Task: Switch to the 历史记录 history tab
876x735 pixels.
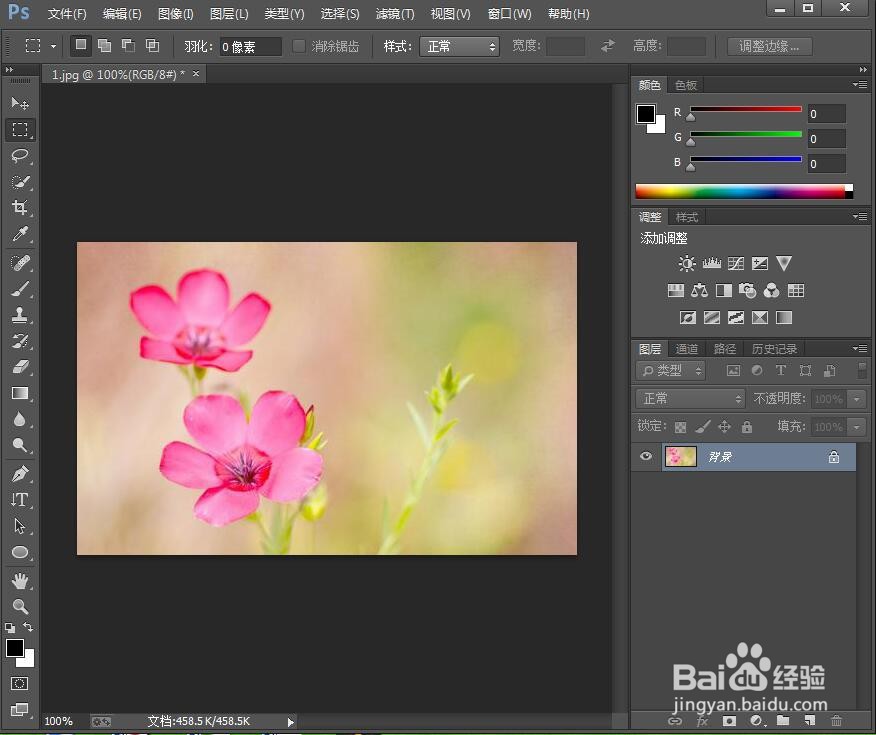Action: [774, 349]
